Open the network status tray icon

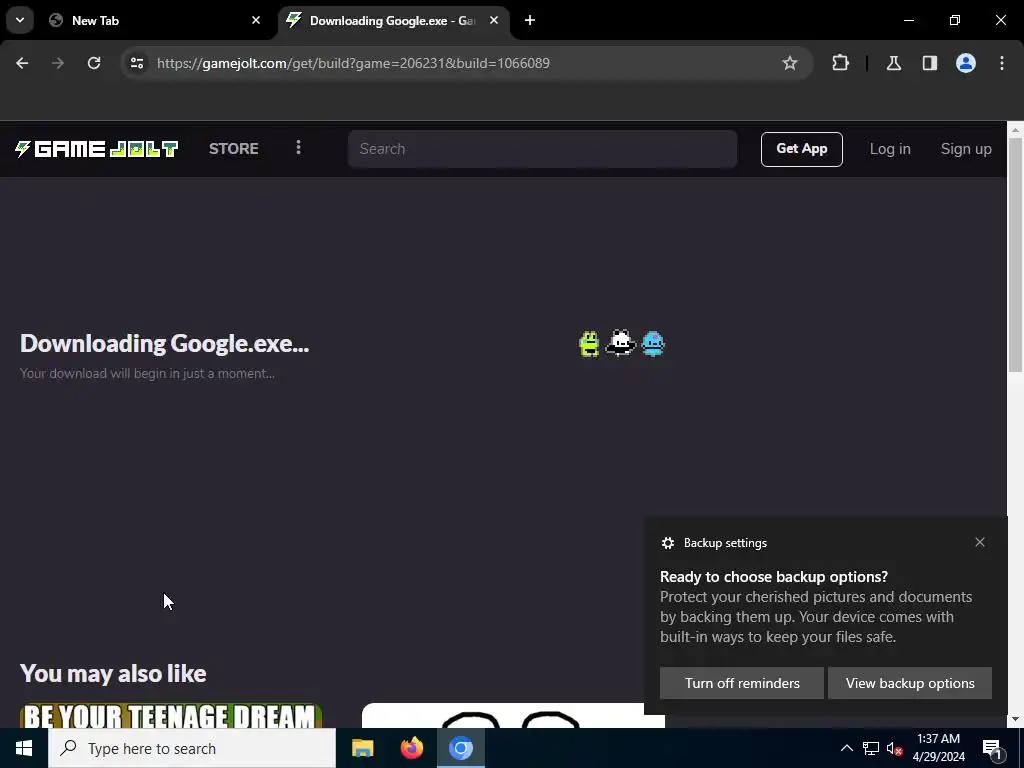click(871, 748)
